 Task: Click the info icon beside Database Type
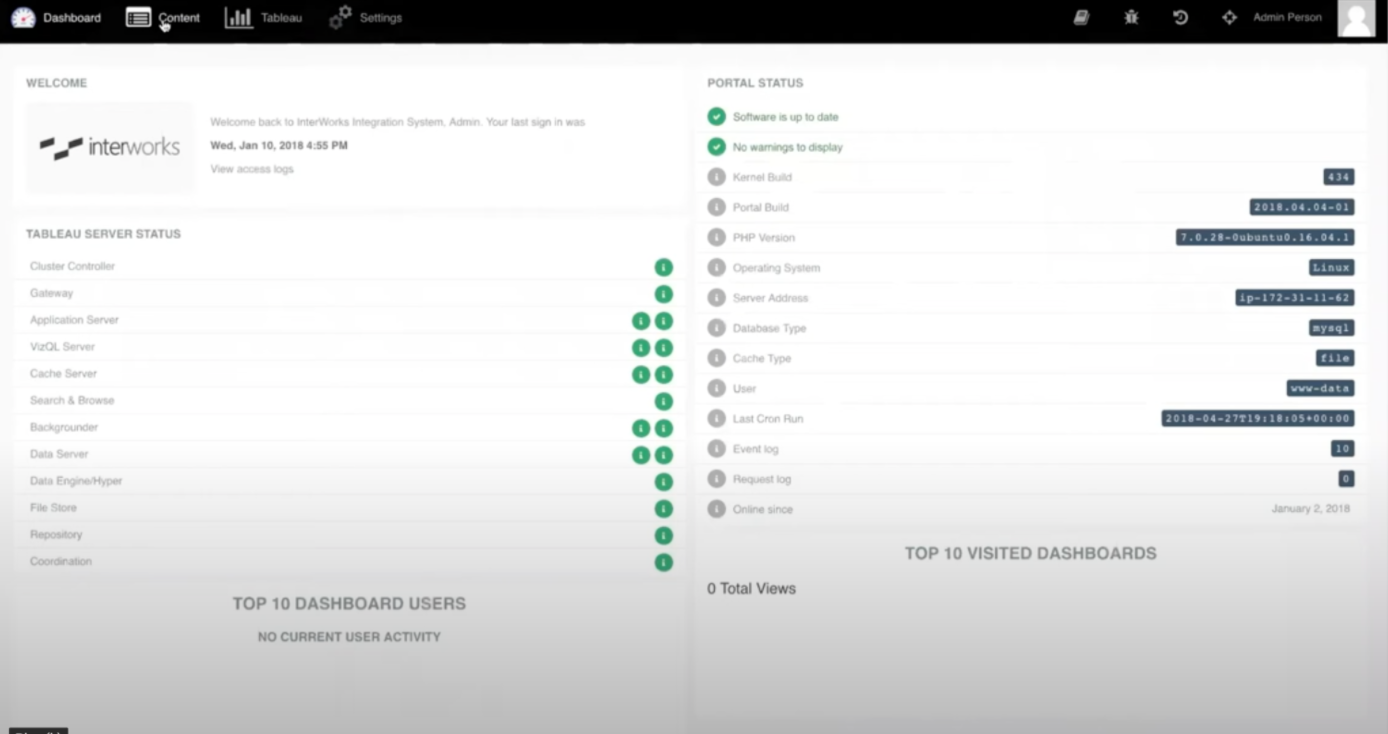pos(716,328)
